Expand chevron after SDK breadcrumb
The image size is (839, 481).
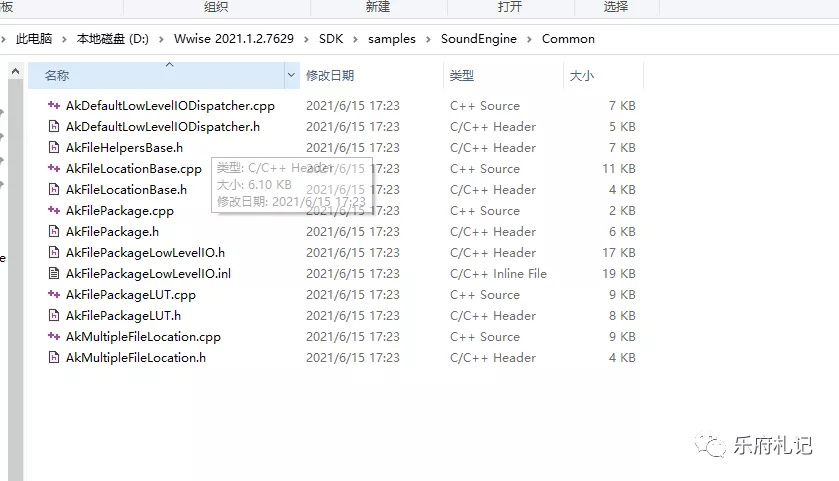[x=355, y=39]
